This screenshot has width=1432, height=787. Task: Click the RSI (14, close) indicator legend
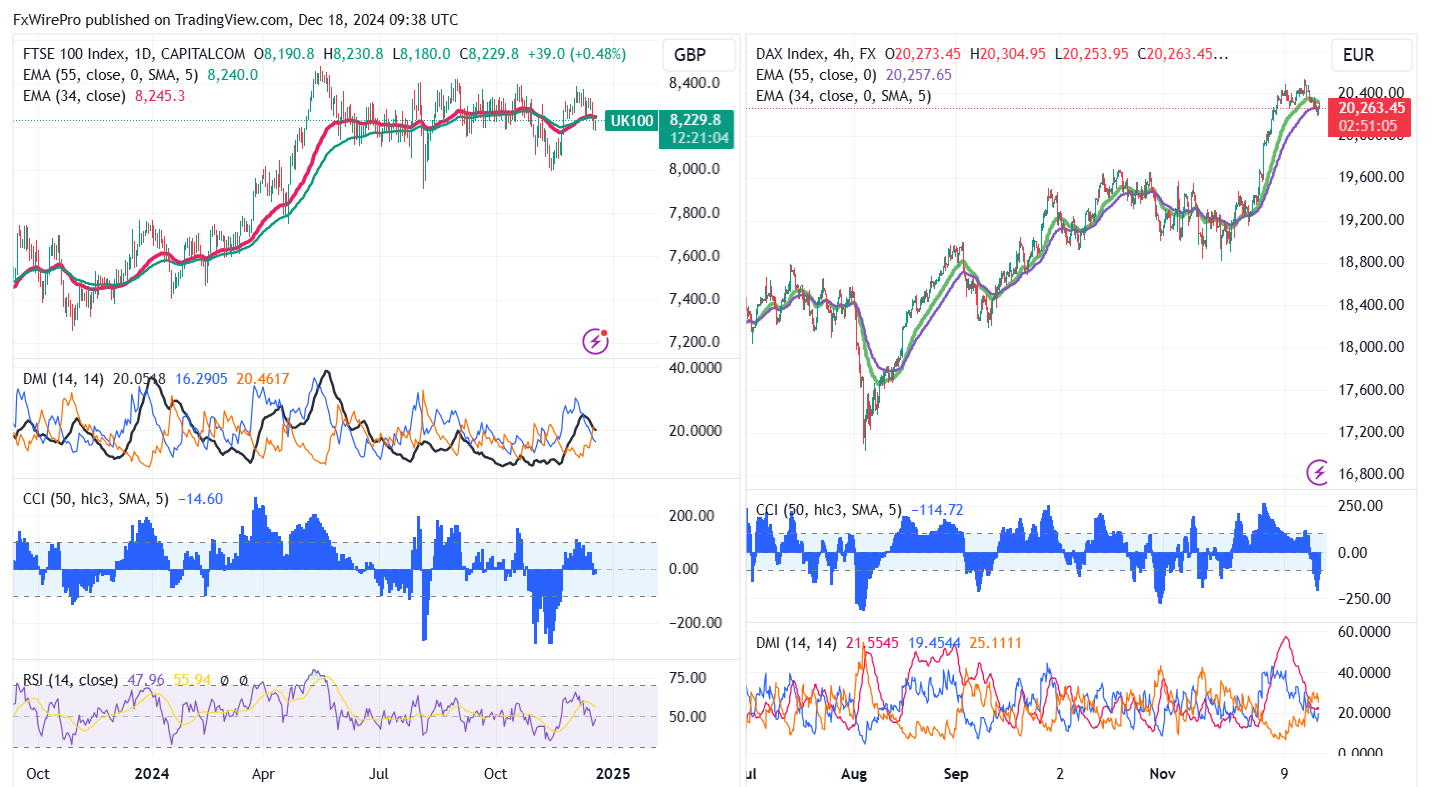click(70, 681)
